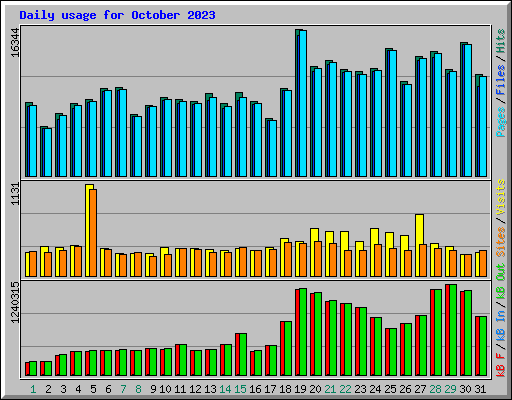Click day label 23
The height and width of the screenshot is (400, 512).
pyautogui.click(x=360, y=389)
